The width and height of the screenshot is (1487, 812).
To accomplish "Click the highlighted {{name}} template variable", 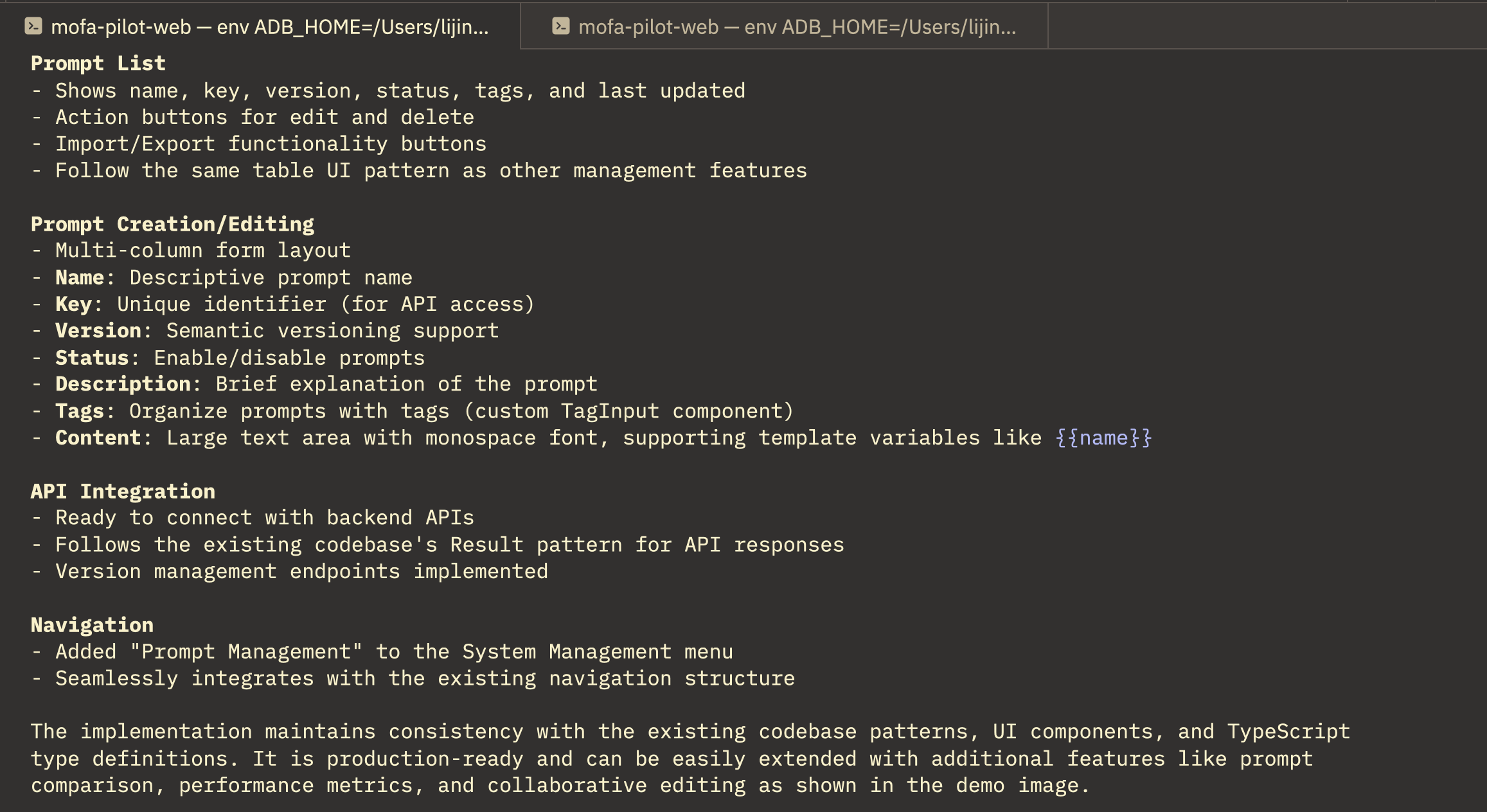I will [1103, 438].
